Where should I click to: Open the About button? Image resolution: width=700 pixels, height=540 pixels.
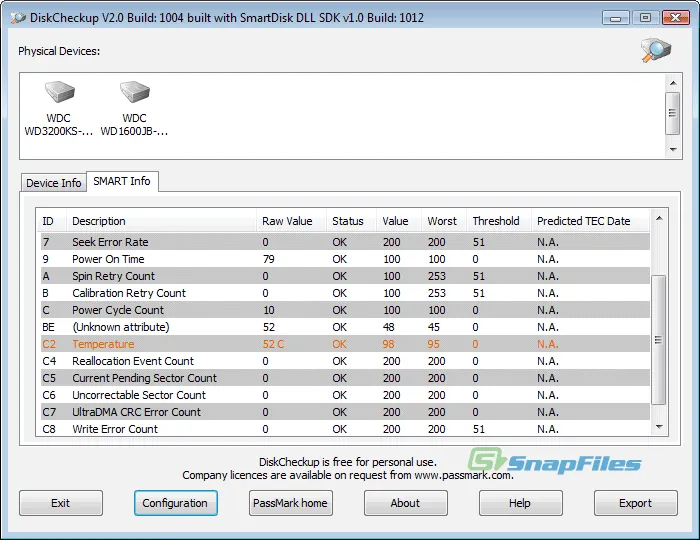pyautogui.click(x=405, y=503)
